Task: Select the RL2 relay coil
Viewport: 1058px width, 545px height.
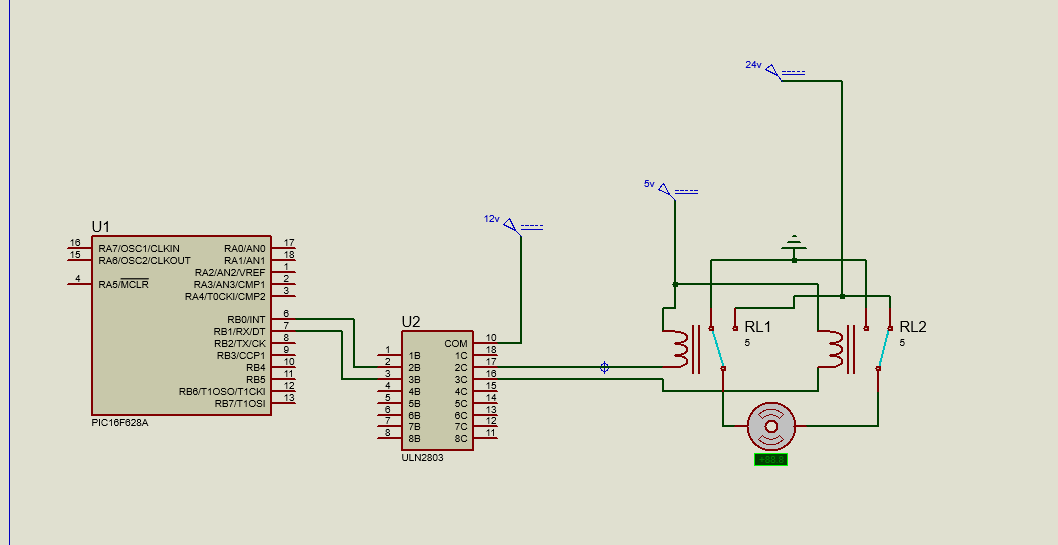Action: [834, 349]
